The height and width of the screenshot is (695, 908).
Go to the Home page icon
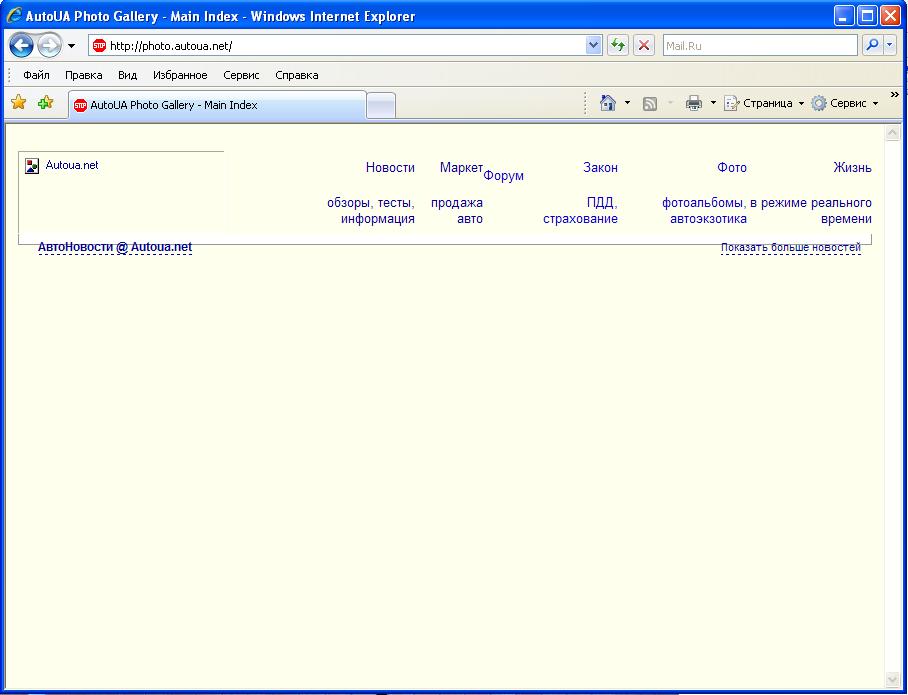[607, 103]
